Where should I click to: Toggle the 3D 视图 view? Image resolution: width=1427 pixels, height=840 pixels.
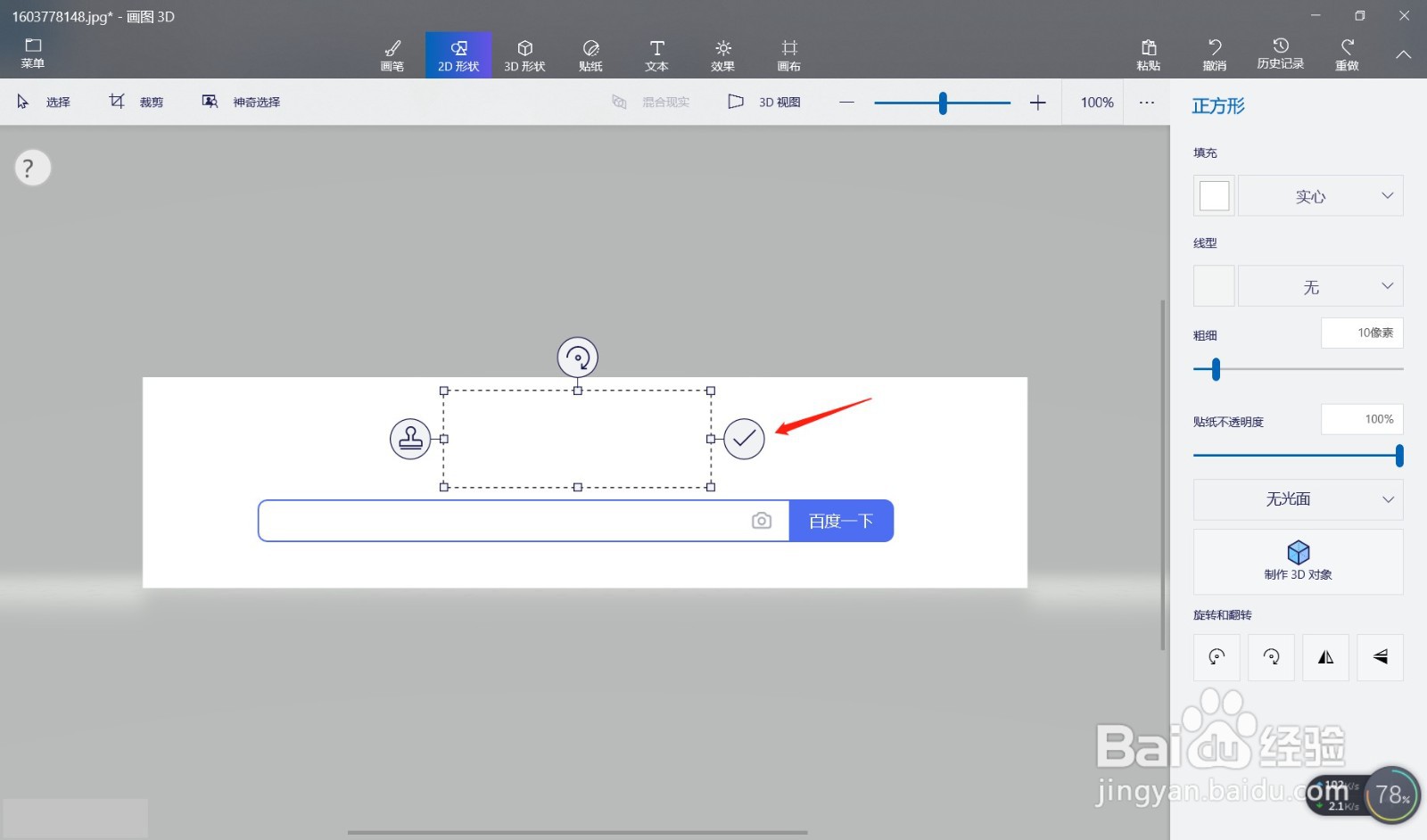(764, 102)
